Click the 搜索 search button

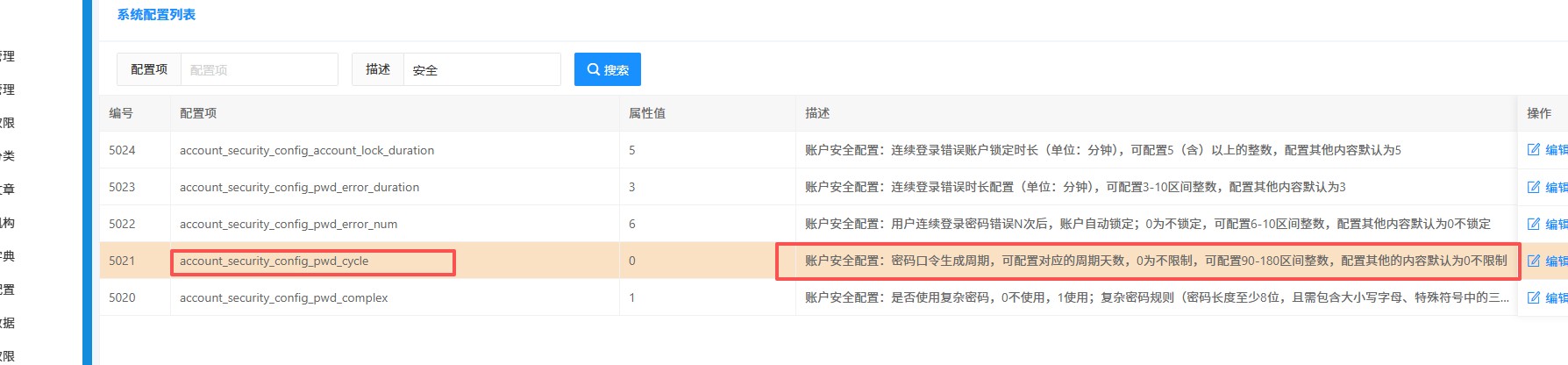tap(607, 69)
